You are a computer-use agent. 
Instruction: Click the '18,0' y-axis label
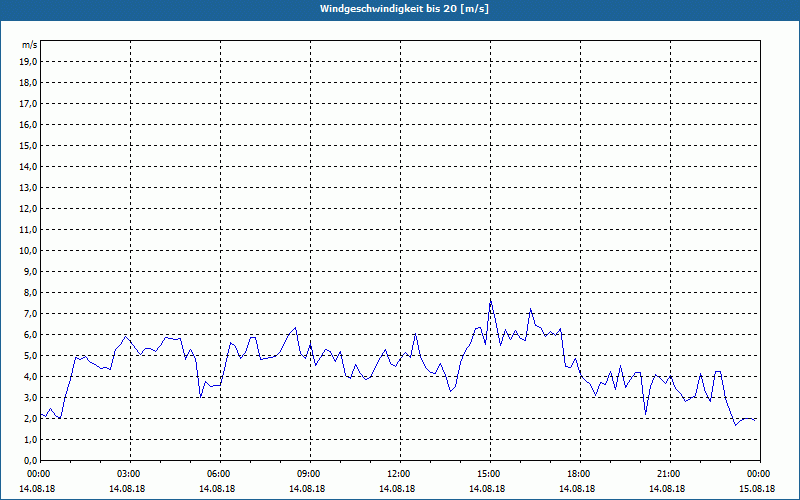[28, 83]
